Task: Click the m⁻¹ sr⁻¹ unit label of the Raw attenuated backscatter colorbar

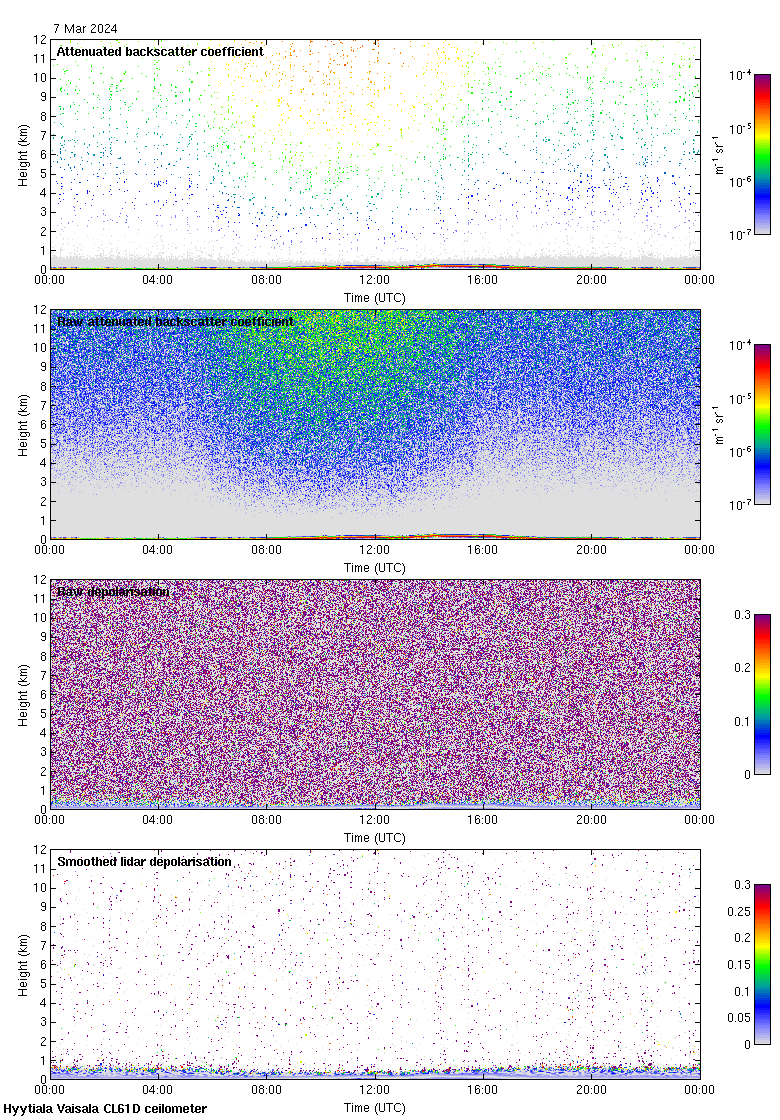Action: 719,424
